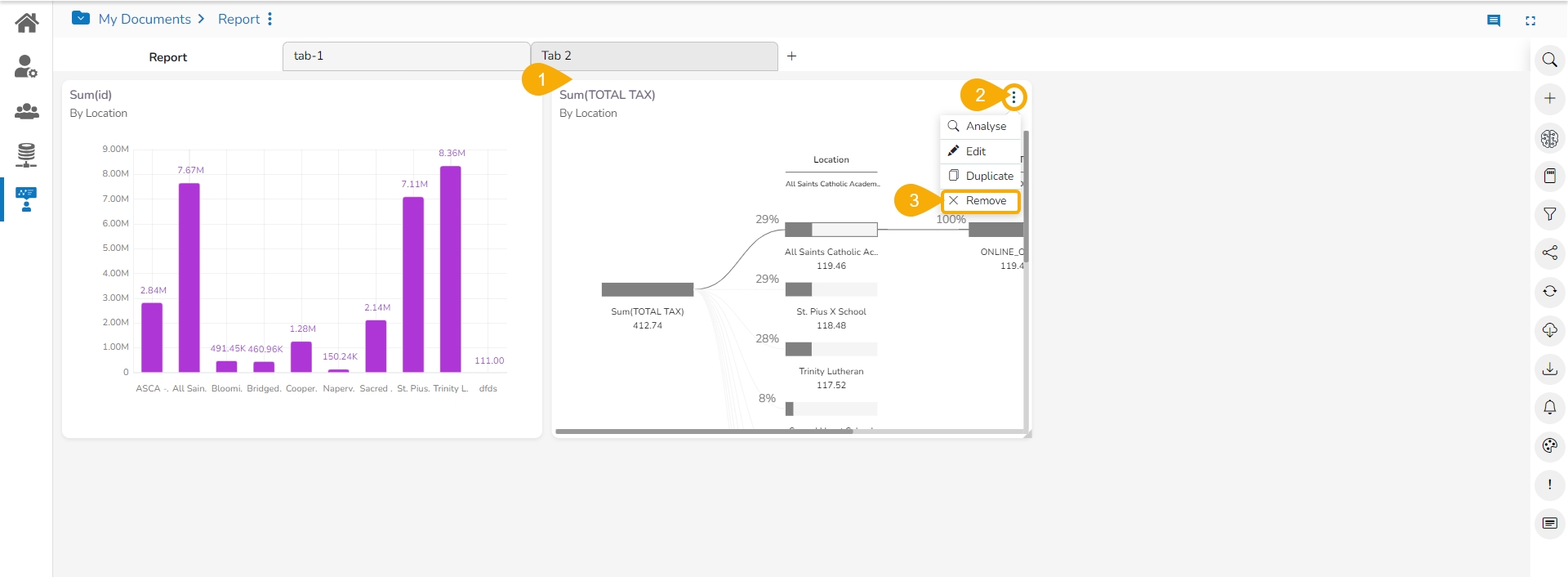This screenshot has width=1568, height=577.
Task: Open the user settings sidebar icon
Action: 26,66
